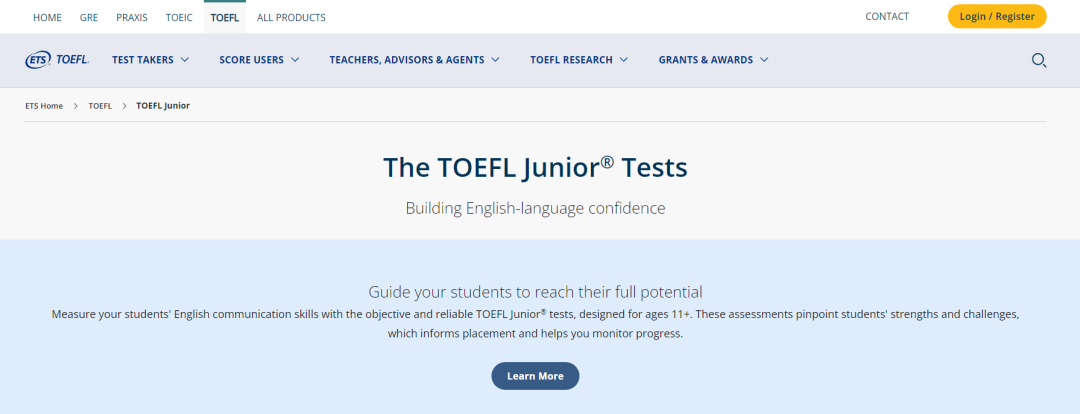Expand the Score Users menu
Image resolution: width=1080 pixels, height=414 pixels.
259,60
